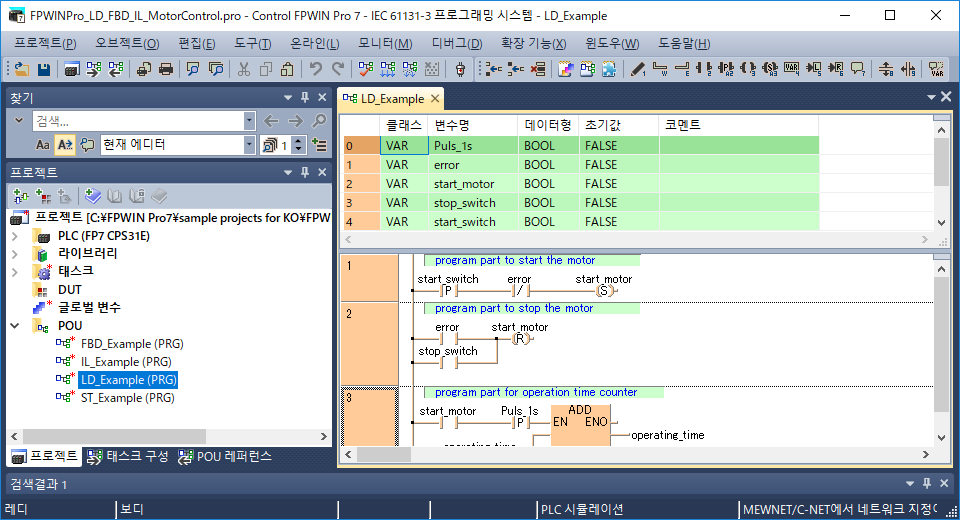Click the open project folder icon
960x520 pixels.
point(22,69)
